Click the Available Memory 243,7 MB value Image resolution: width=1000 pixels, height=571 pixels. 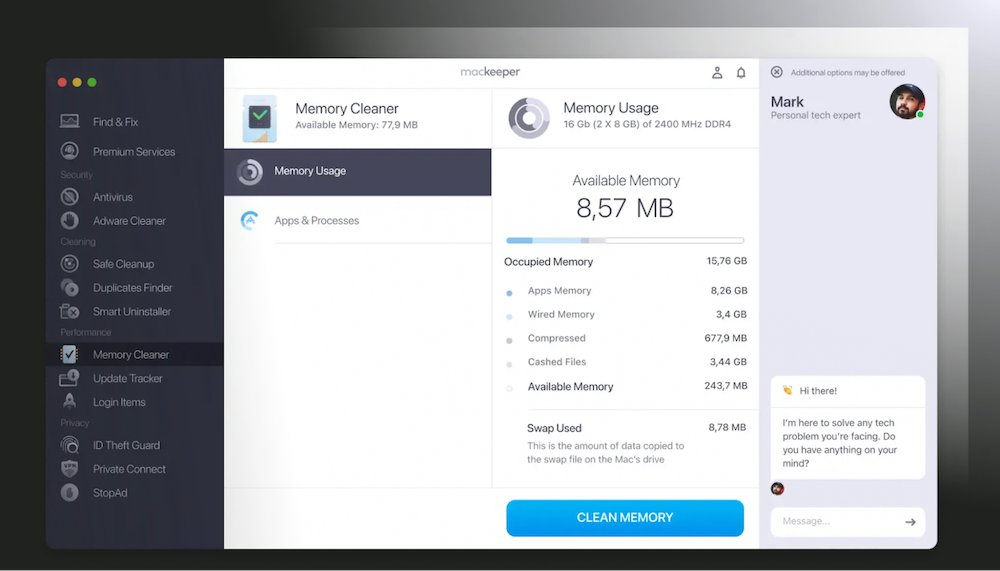coord(726,386)
